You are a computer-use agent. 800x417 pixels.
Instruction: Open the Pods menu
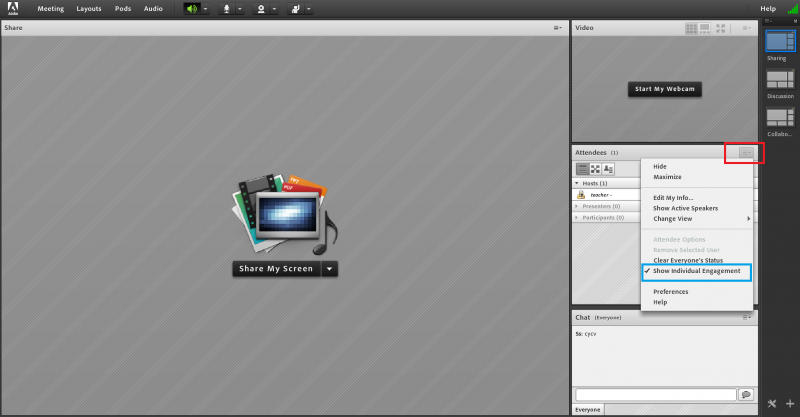pos(122,8)
